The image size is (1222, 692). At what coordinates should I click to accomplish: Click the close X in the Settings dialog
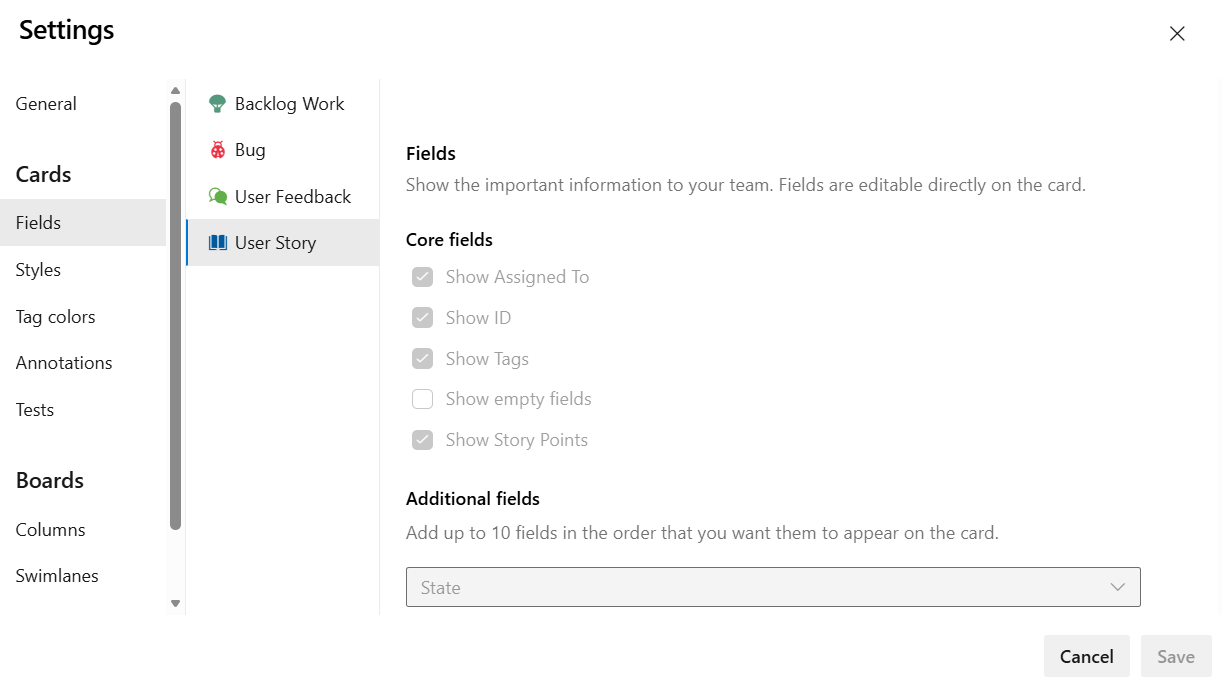(x=1177, y=33)
